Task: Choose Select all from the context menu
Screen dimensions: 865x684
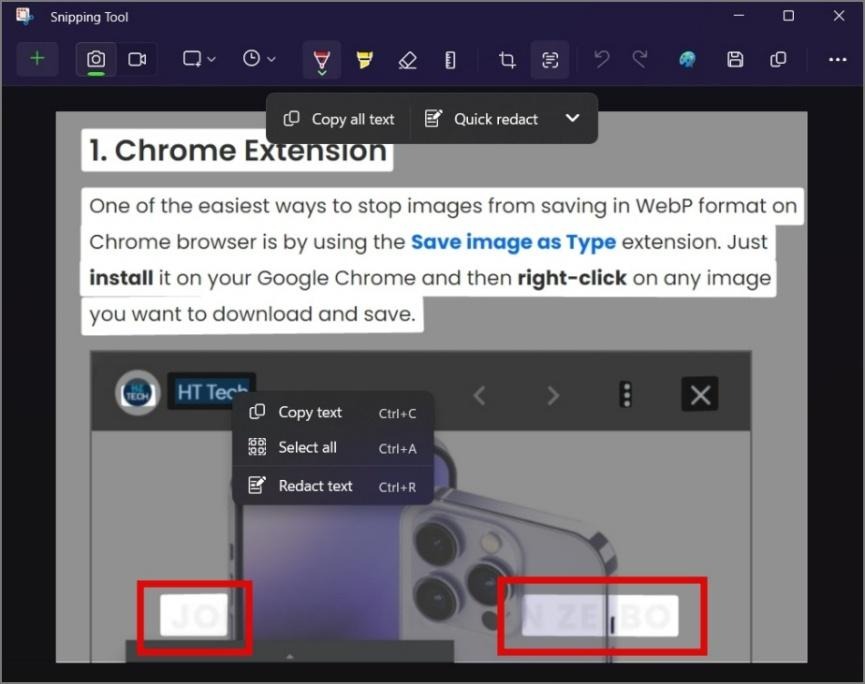Action: 333,447
